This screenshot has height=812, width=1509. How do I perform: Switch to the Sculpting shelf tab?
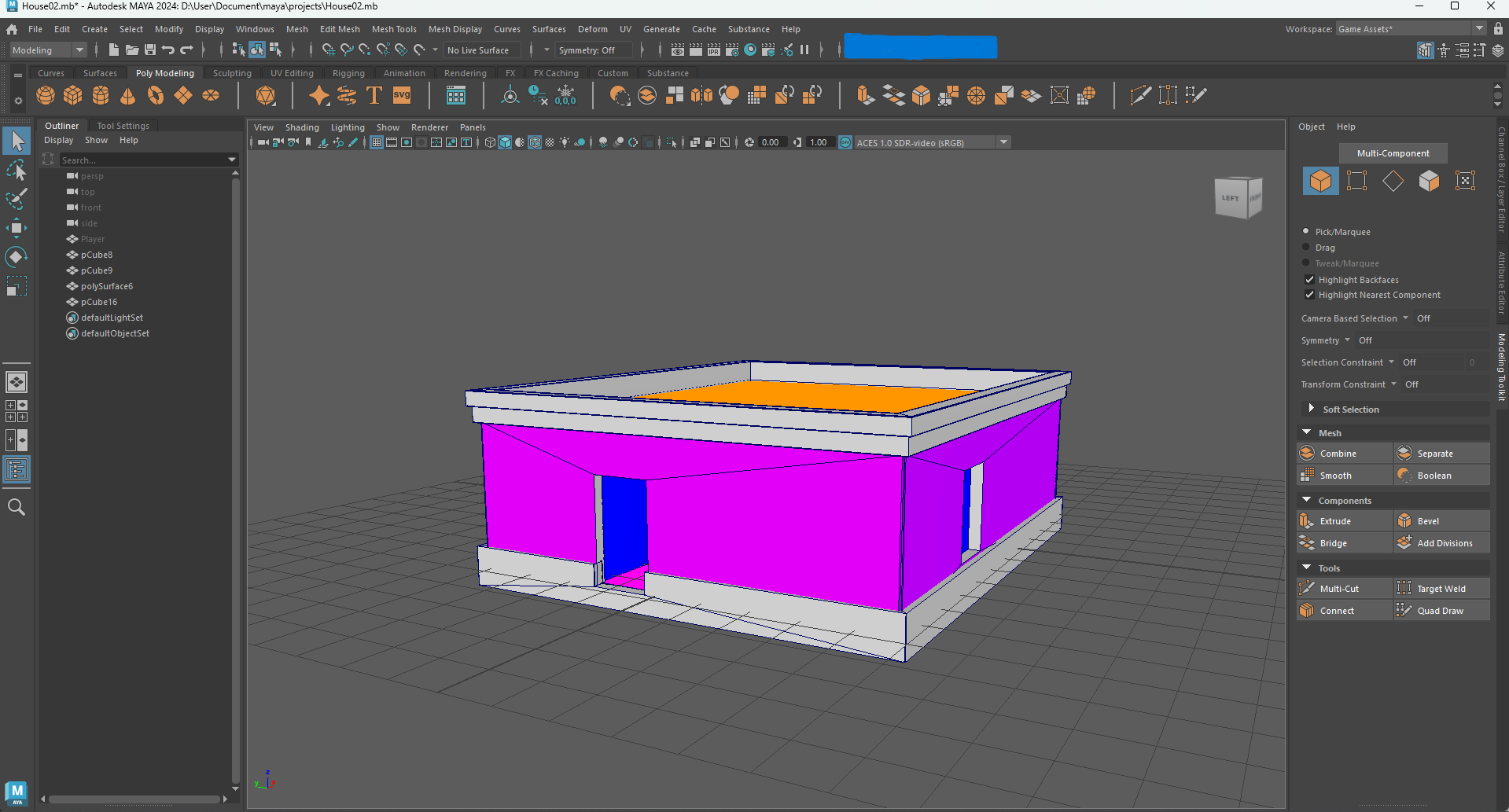point(232,73)
